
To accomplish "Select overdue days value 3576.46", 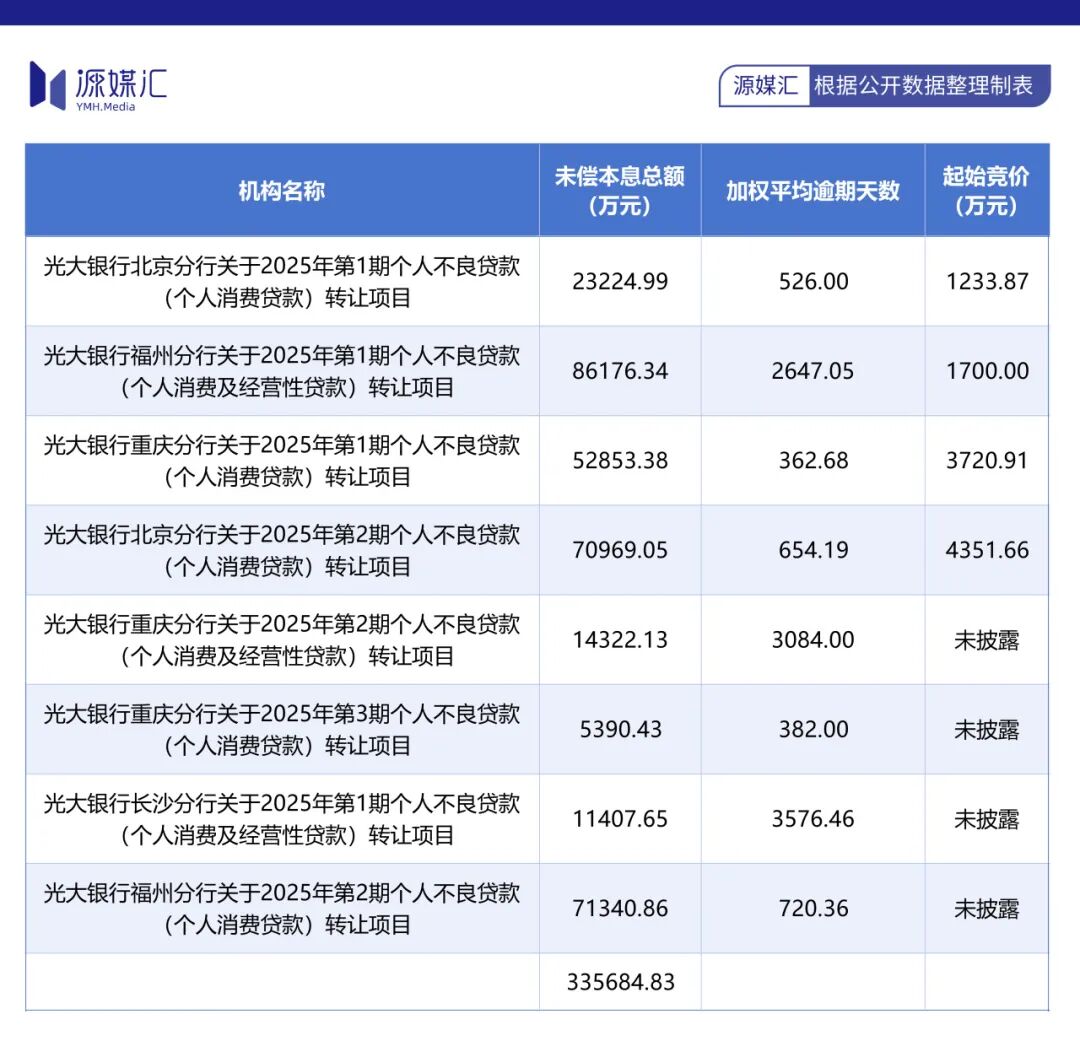I will [813, 818].
